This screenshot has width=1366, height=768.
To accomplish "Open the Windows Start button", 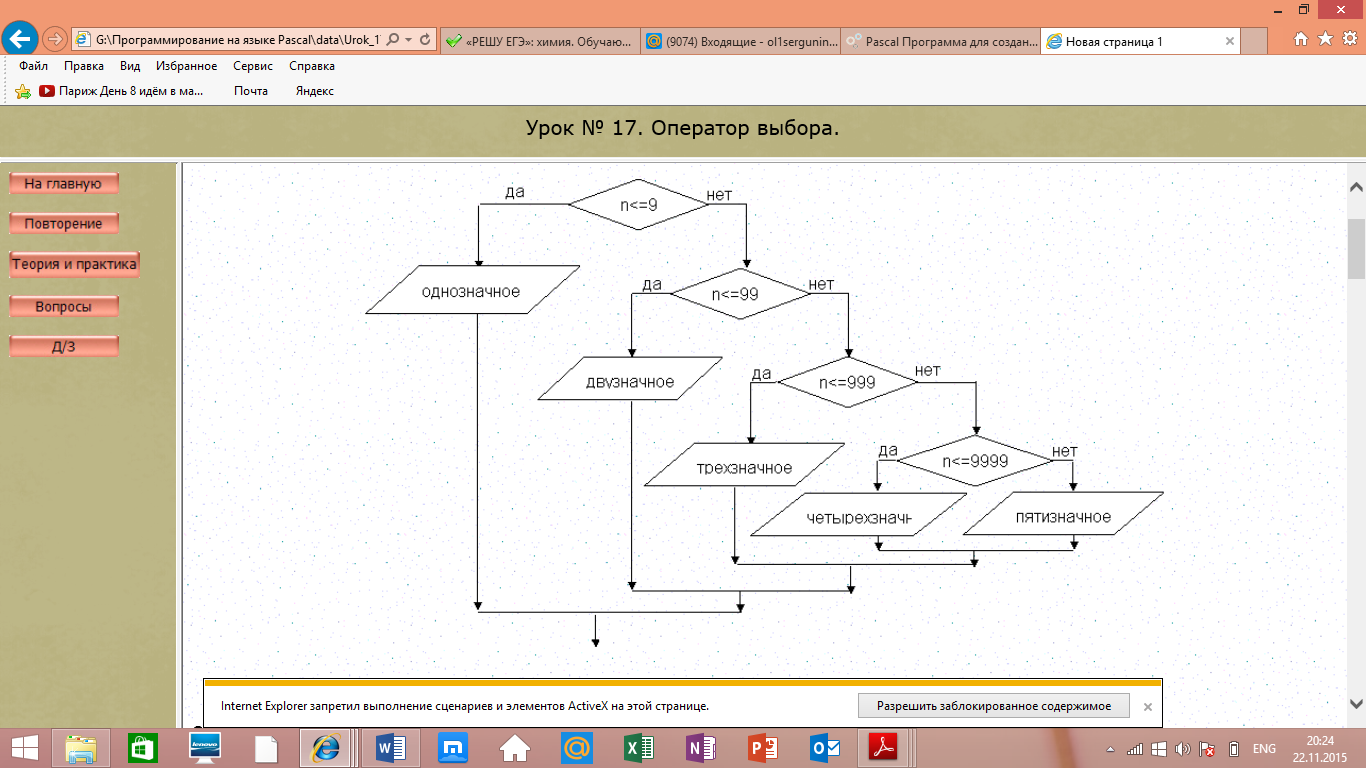I will (x=25, y=747).
